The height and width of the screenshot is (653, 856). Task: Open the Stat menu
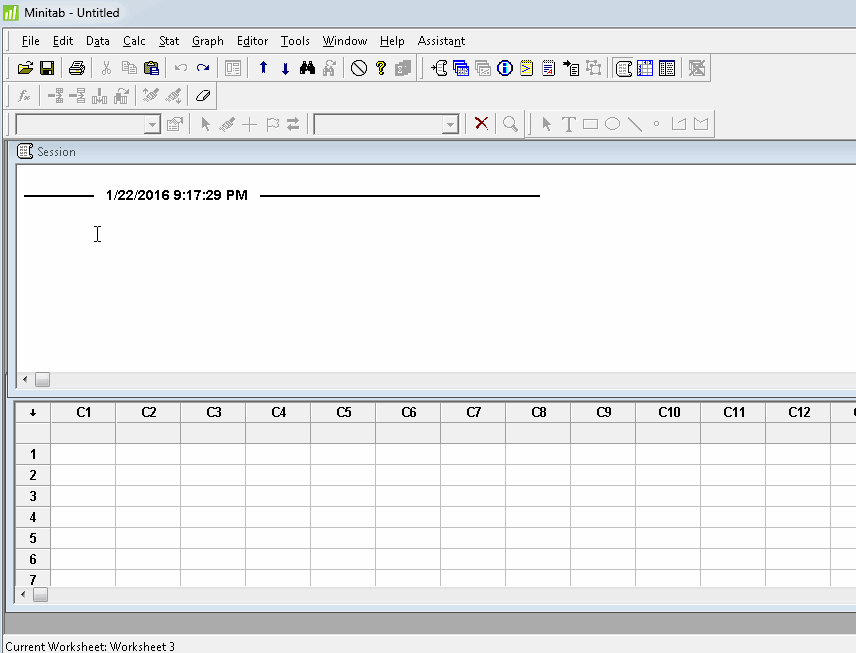(x=168, y=41)
